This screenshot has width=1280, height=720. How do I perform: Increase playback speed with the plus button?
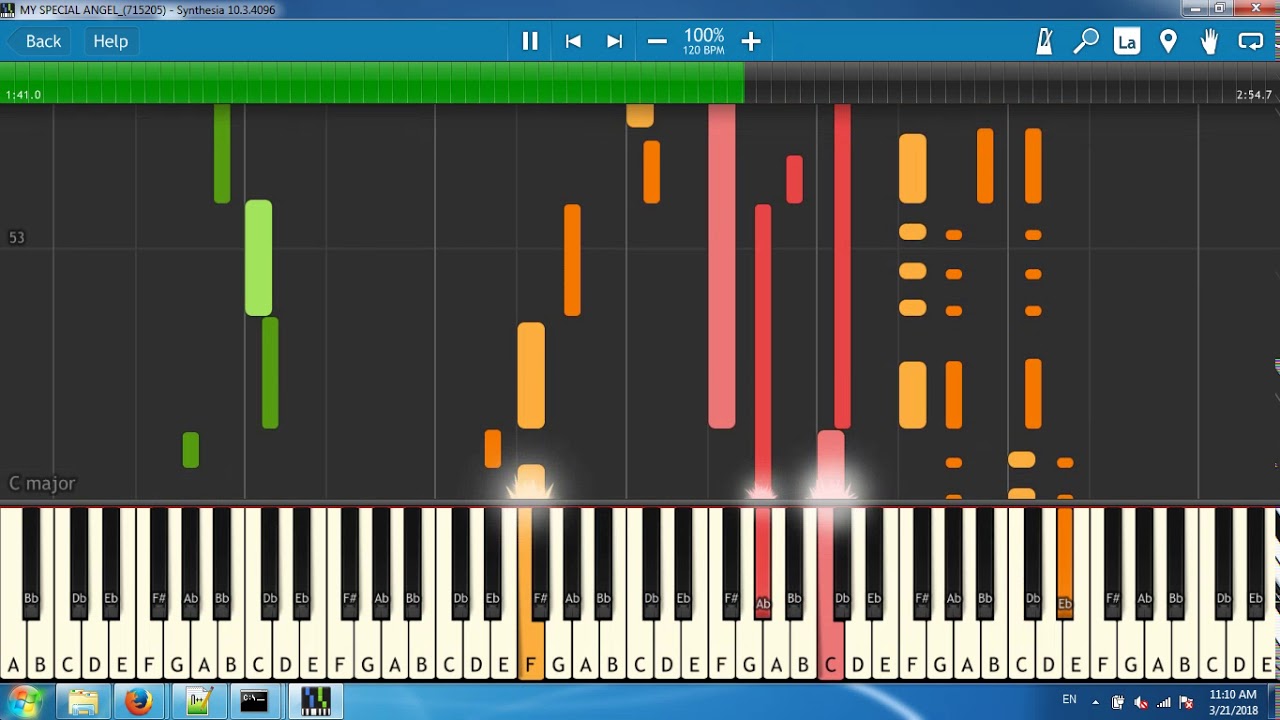751,41
